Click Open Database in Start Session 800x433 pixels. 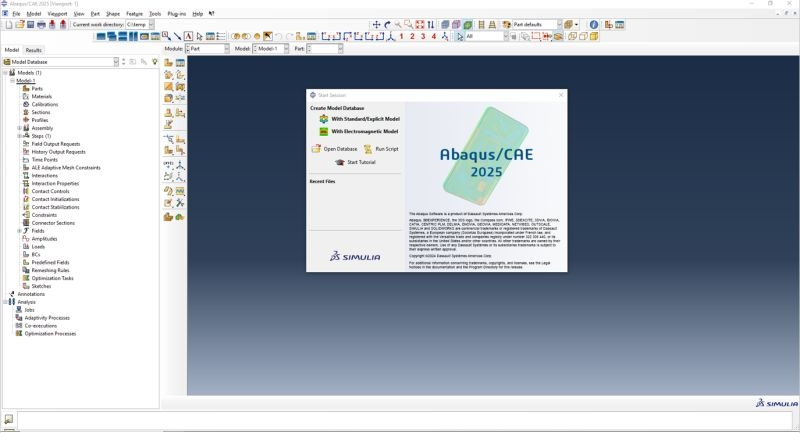click(x=335, y=149)
